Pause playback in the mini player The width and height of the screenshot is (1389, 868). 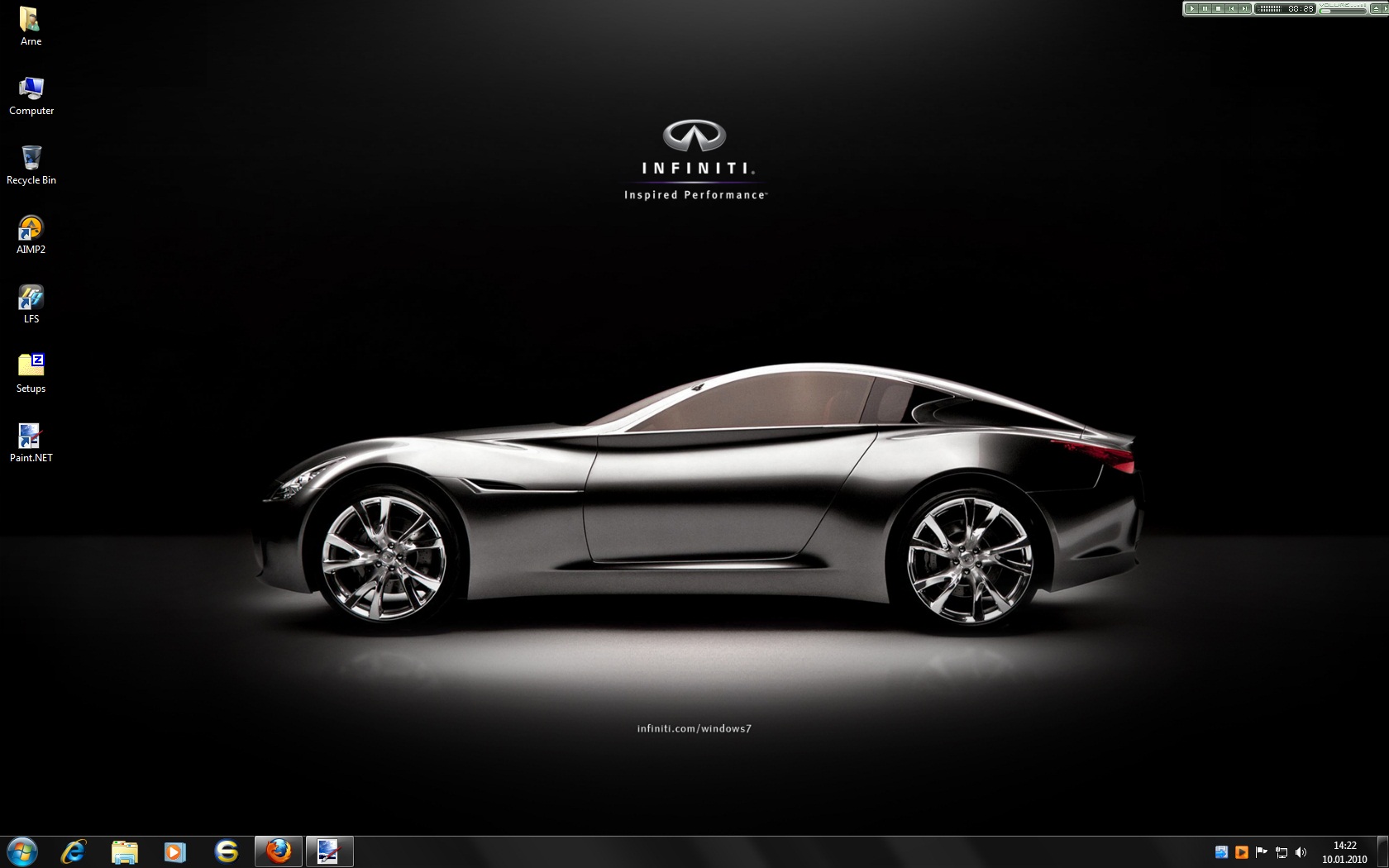pos(1205,8)
